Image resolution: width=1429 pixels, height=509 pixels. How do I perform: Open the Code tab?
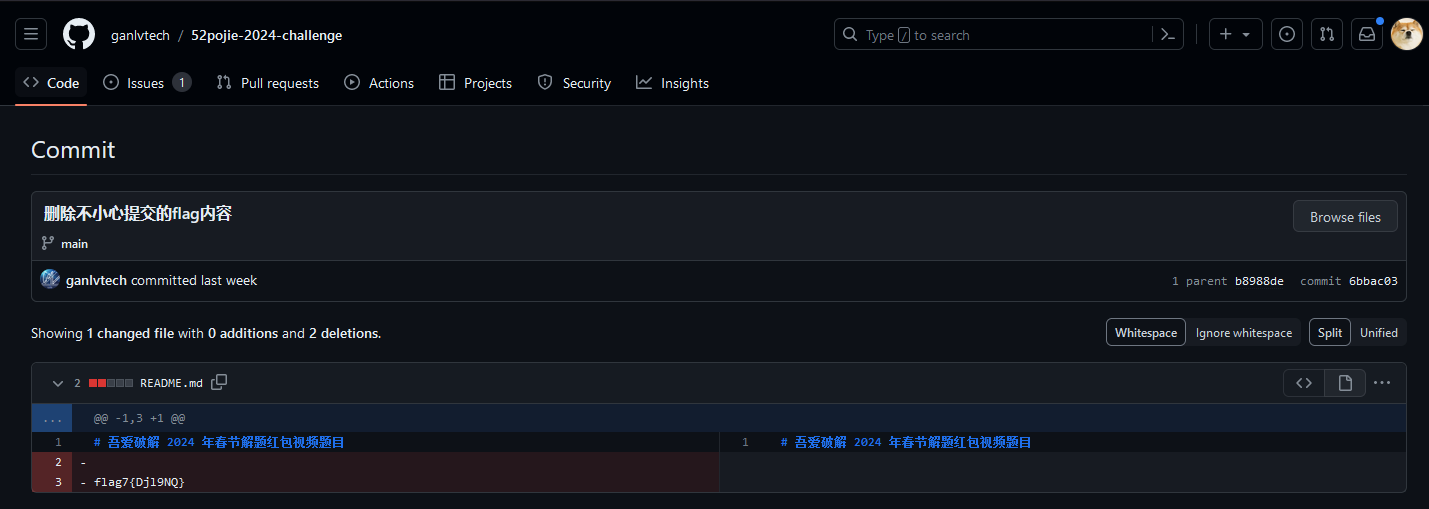point(51,83)
